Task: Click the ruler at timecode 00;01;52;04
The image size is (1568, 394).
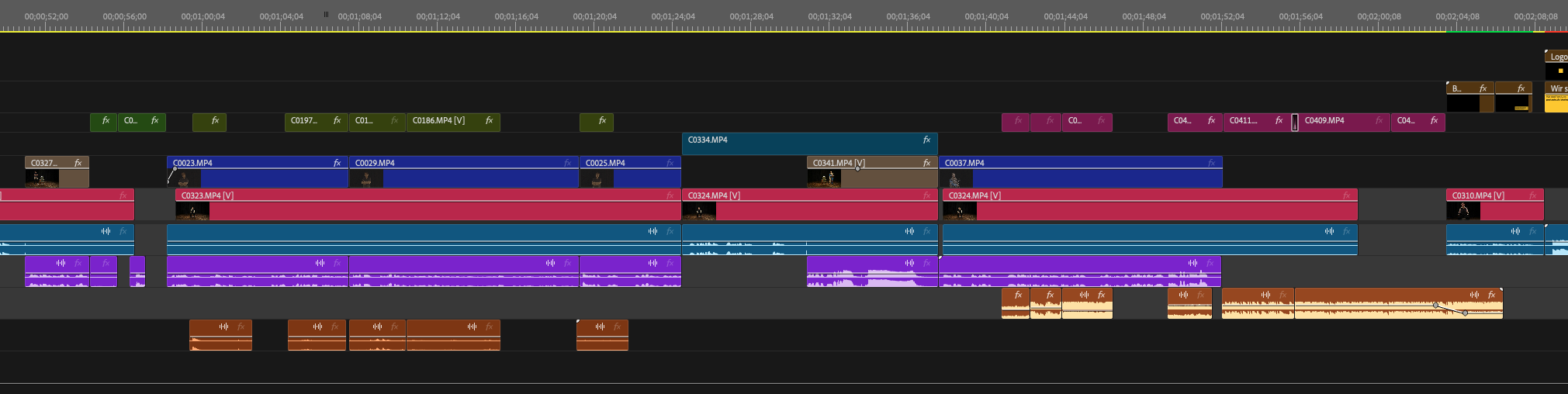Action: pos(1222,16)
